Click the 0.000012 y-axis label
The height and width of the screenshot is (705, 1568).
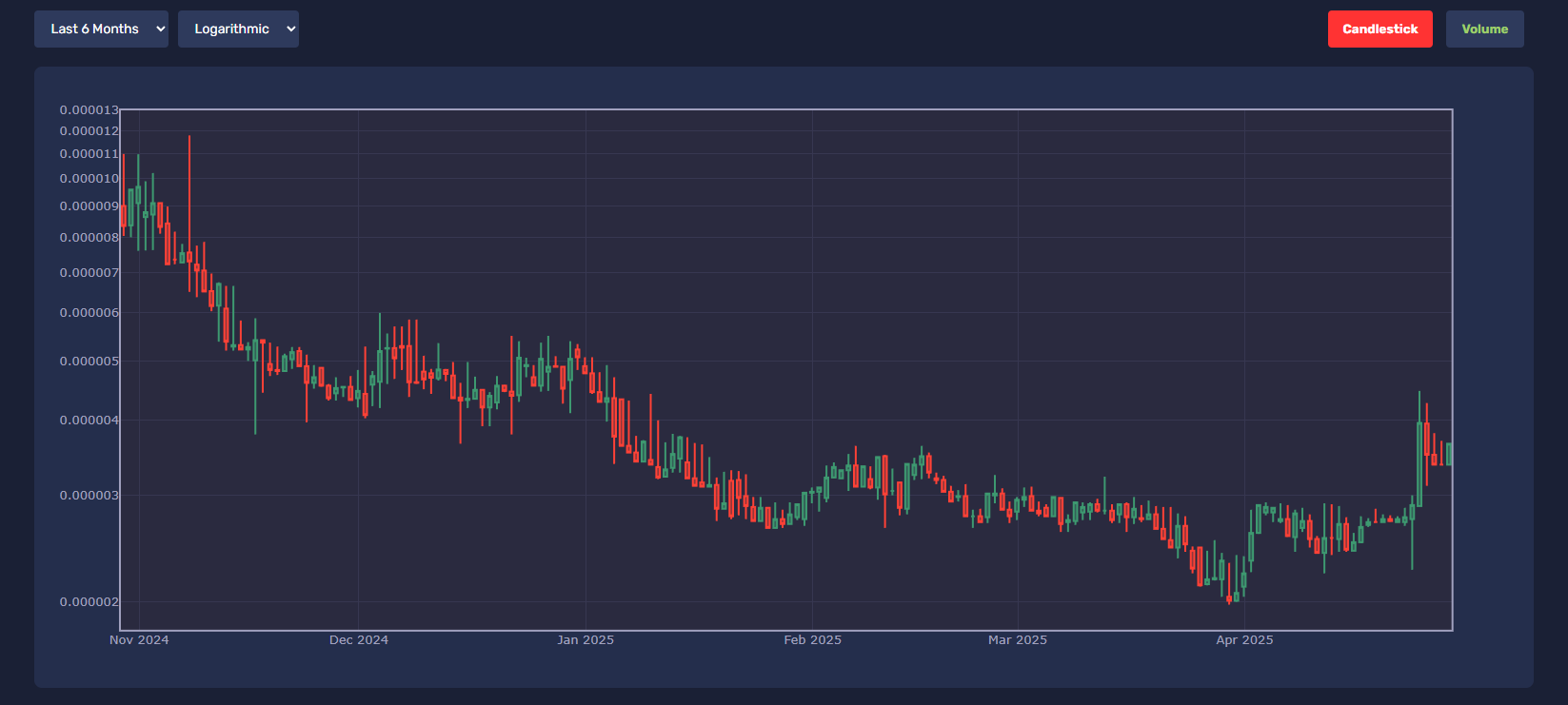[89, 130]
